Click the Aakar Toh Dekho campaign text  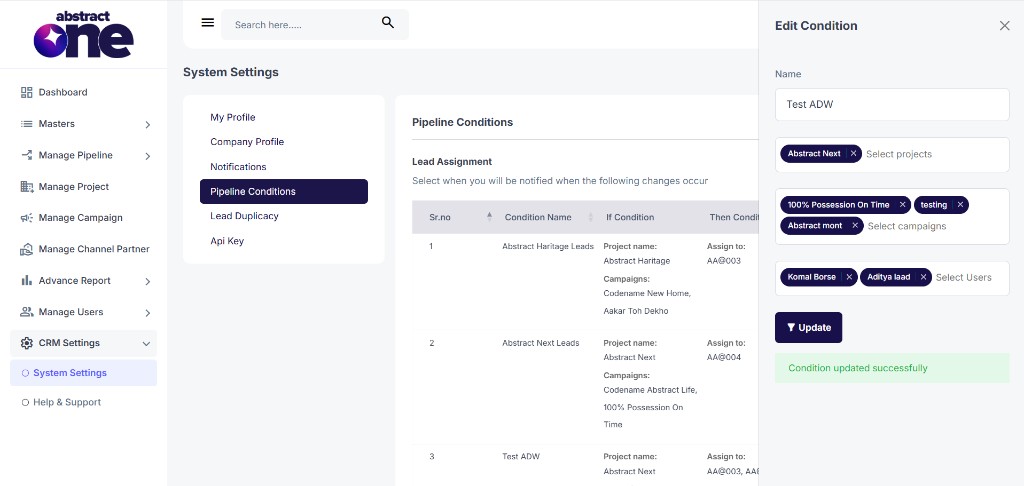coord(635,311)
